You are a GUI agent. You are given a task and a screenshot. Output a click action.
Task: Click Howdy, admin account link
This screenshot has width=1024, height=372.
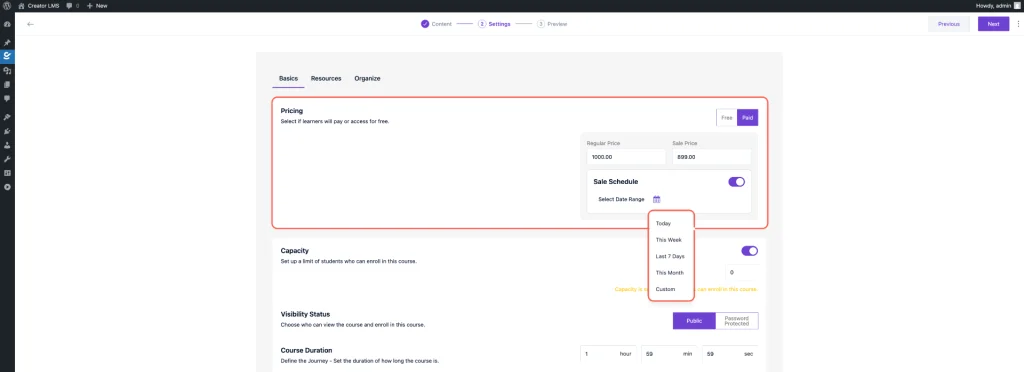click(x=999, y=5)
